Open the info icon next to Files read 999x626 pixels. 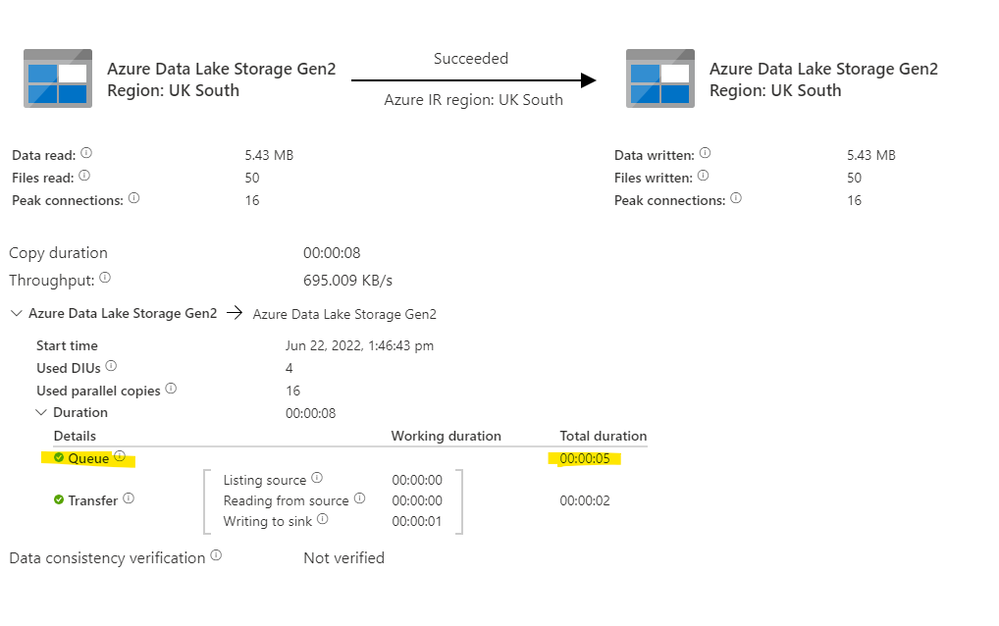tap(84, 175)
